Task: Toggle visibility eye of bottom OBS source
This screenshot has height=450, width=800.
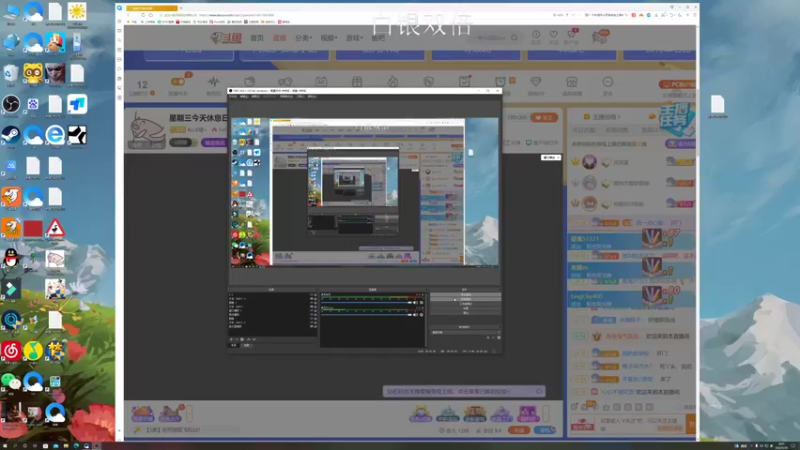Action: 311,327
